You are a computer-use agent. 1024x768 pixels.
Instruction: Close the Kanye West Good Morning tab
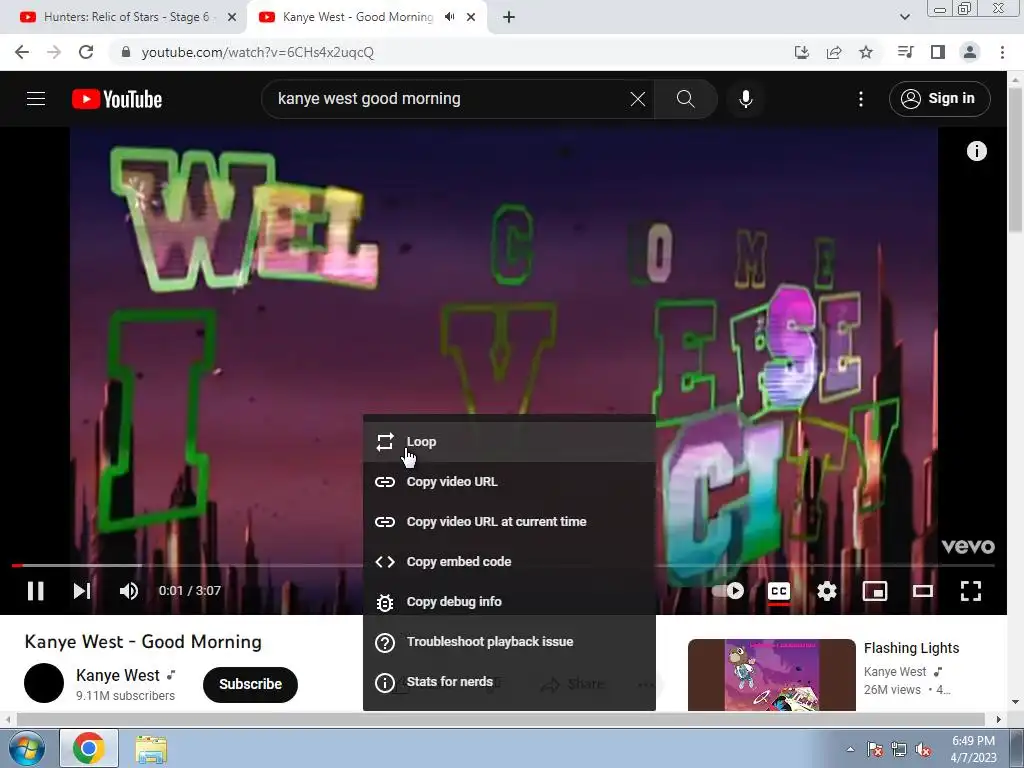pos(471,18)
